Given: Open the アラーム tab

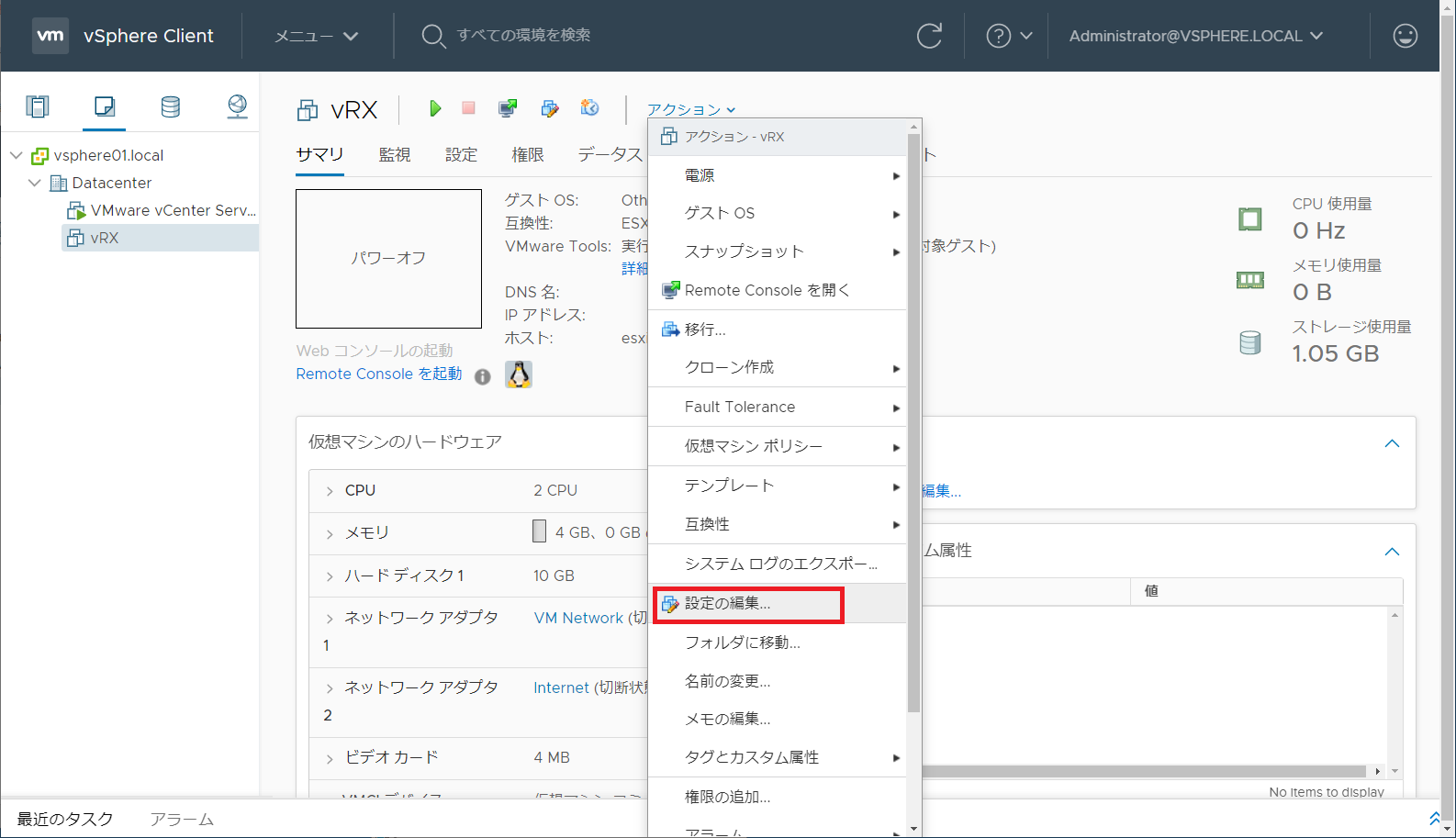Looking at the screenshot, I should pyautogui.click(x=182, y=819).
